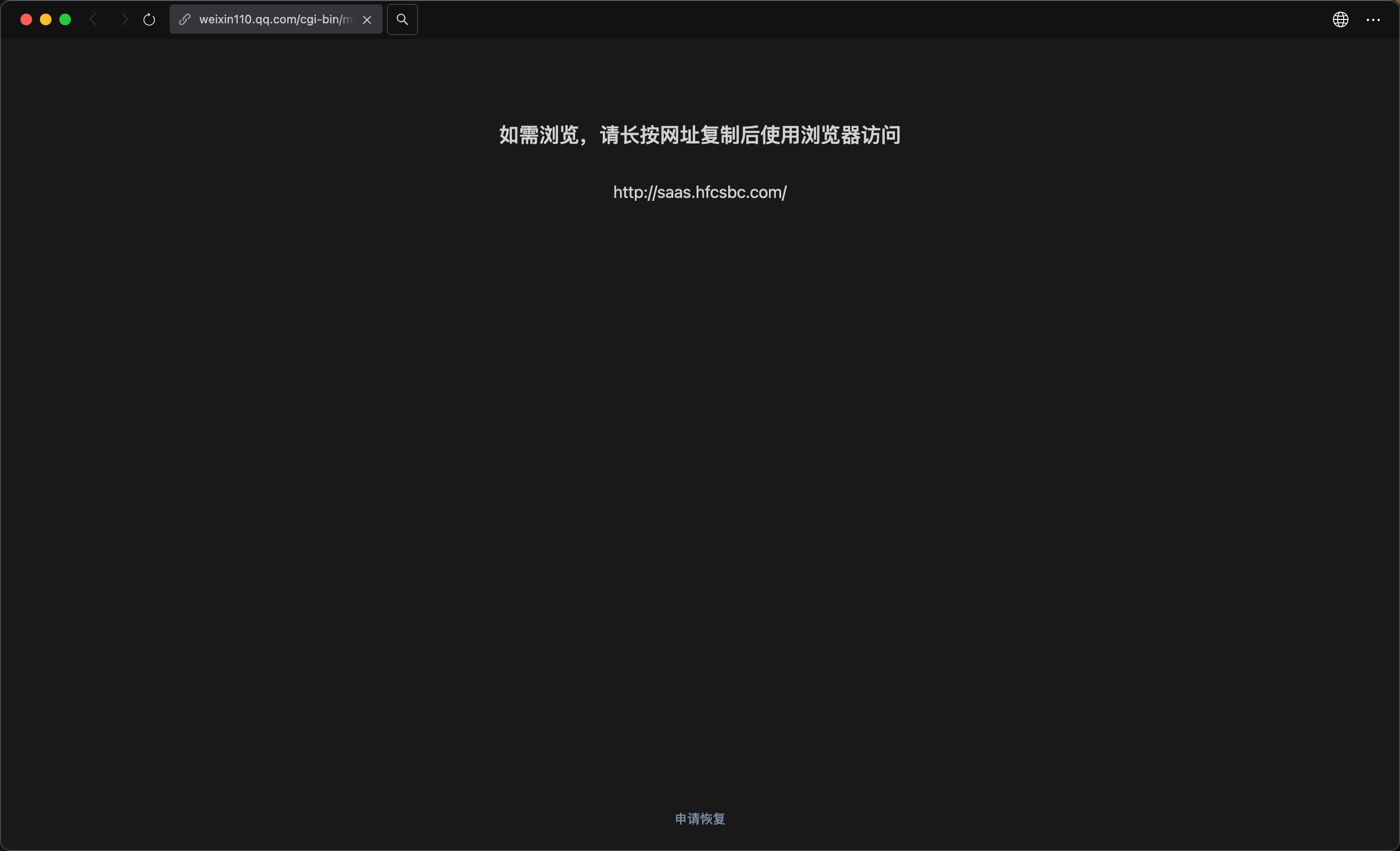Click the 如需浏览 heading text

pyautogui.click(x=539, y=135)
